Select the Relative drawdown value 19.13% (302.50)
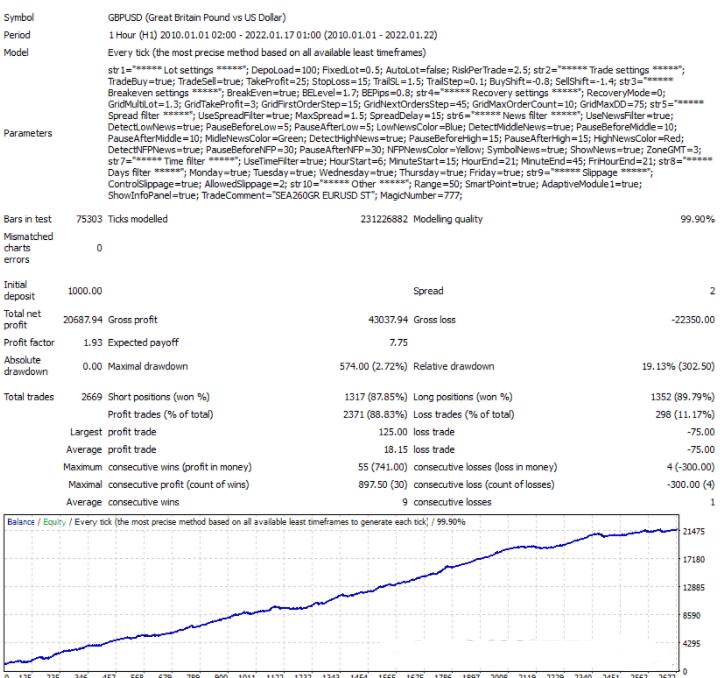 (x=674, y=366)
